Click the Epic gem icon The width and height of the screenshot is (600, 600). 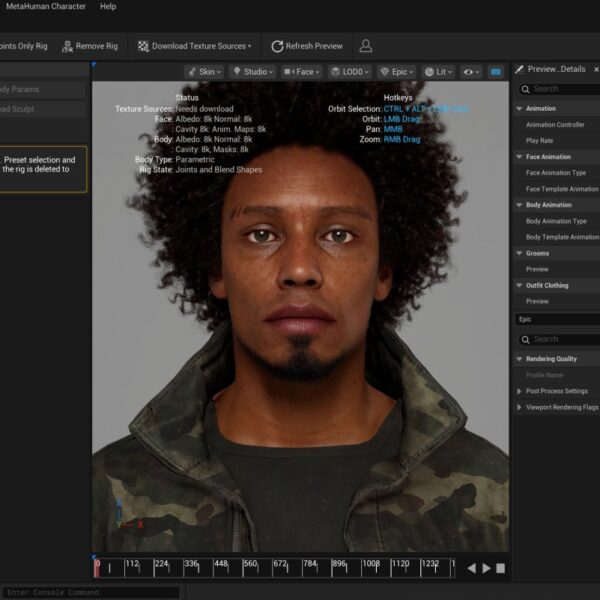click(x=385, y=72)
